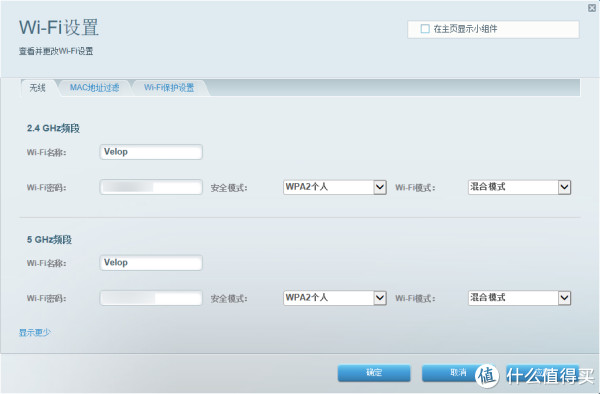Open the Wi-Fi保护设置 tab
The height and width of the screenshot is (394, 600).
point(169,88)
